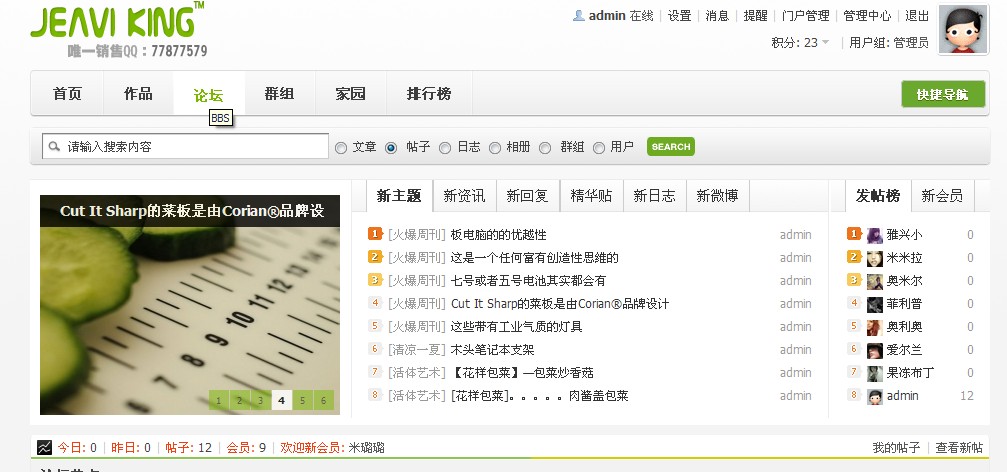
Task: Open avatar of user 奥米尔
Action: pyautogui.click(x=874, y=281)
